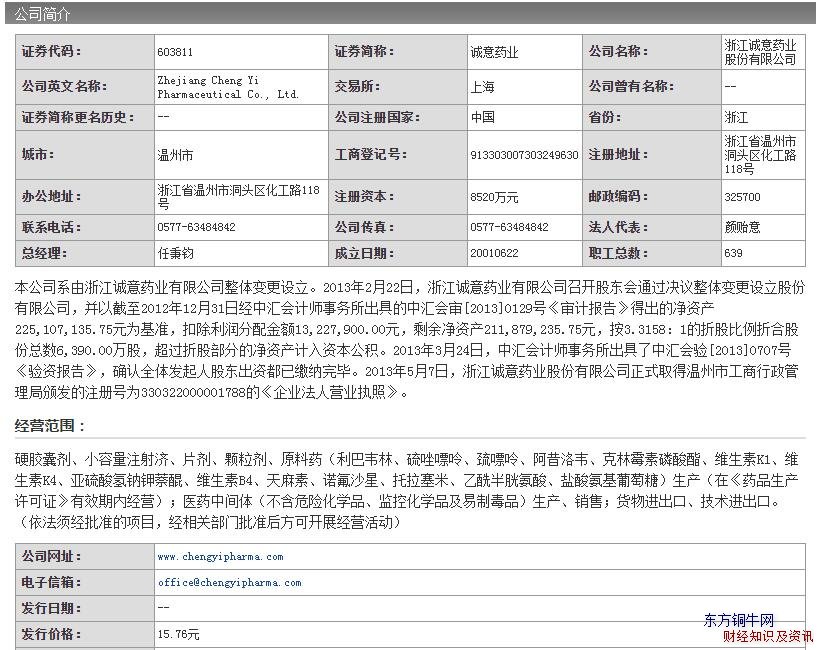Viewport: 819px width, 650px height.
Task: Select the province value 浙江
Action: (736, 118)
